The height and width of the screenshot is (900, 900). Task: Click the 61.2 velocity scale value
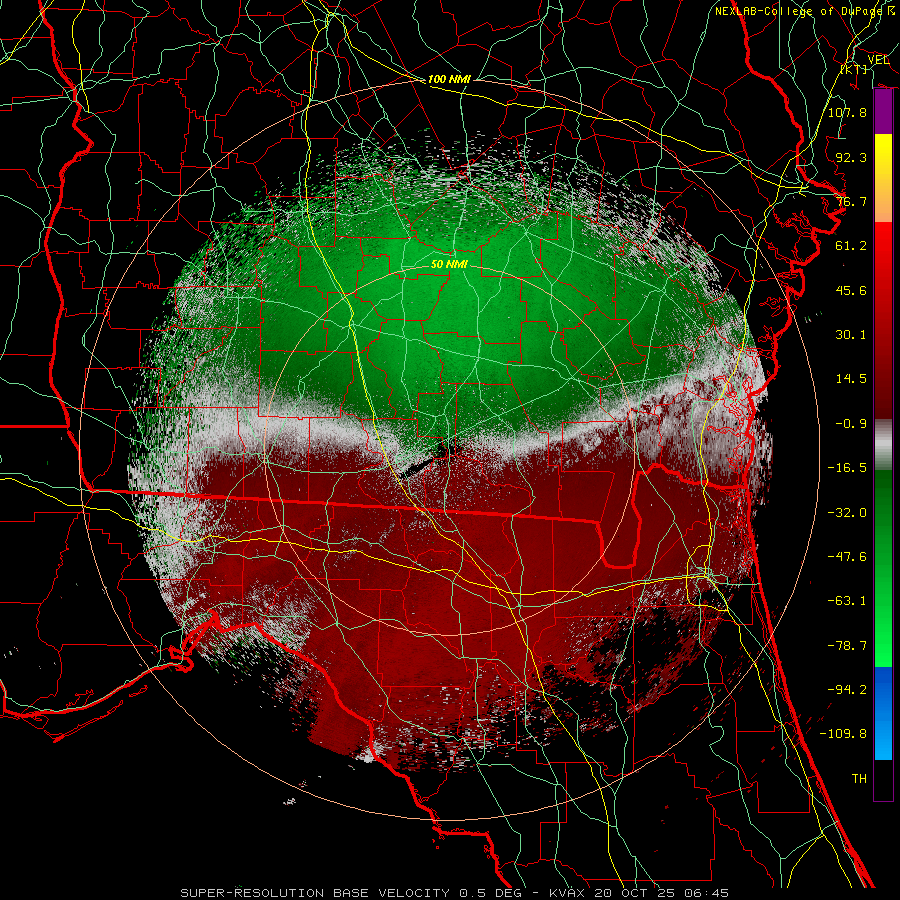[x=851, y=246]
